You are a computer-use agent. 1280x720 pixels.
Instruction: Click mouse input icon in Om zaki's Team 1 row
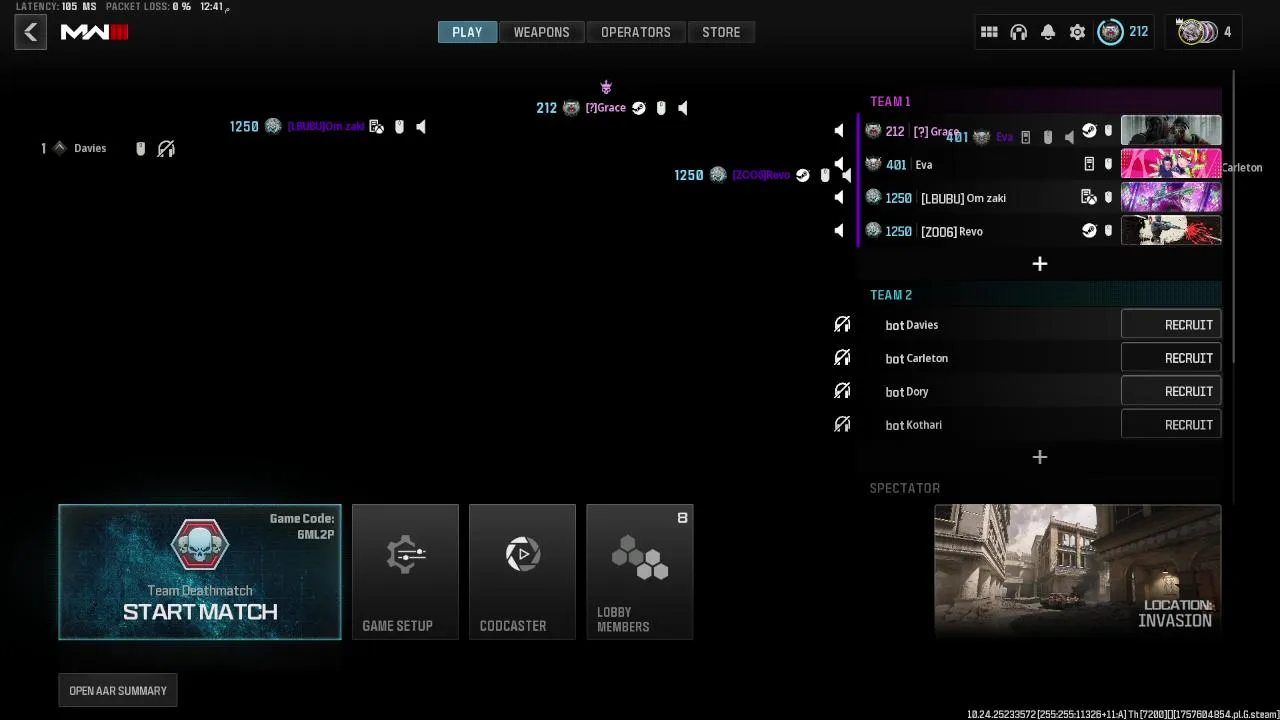tap(1108, 198)
